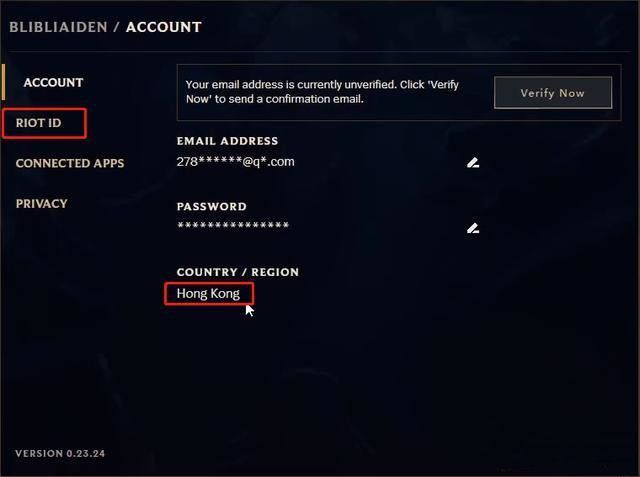Click the gold active indicator beside Account

pyautogui.click(x=3, y=82)
